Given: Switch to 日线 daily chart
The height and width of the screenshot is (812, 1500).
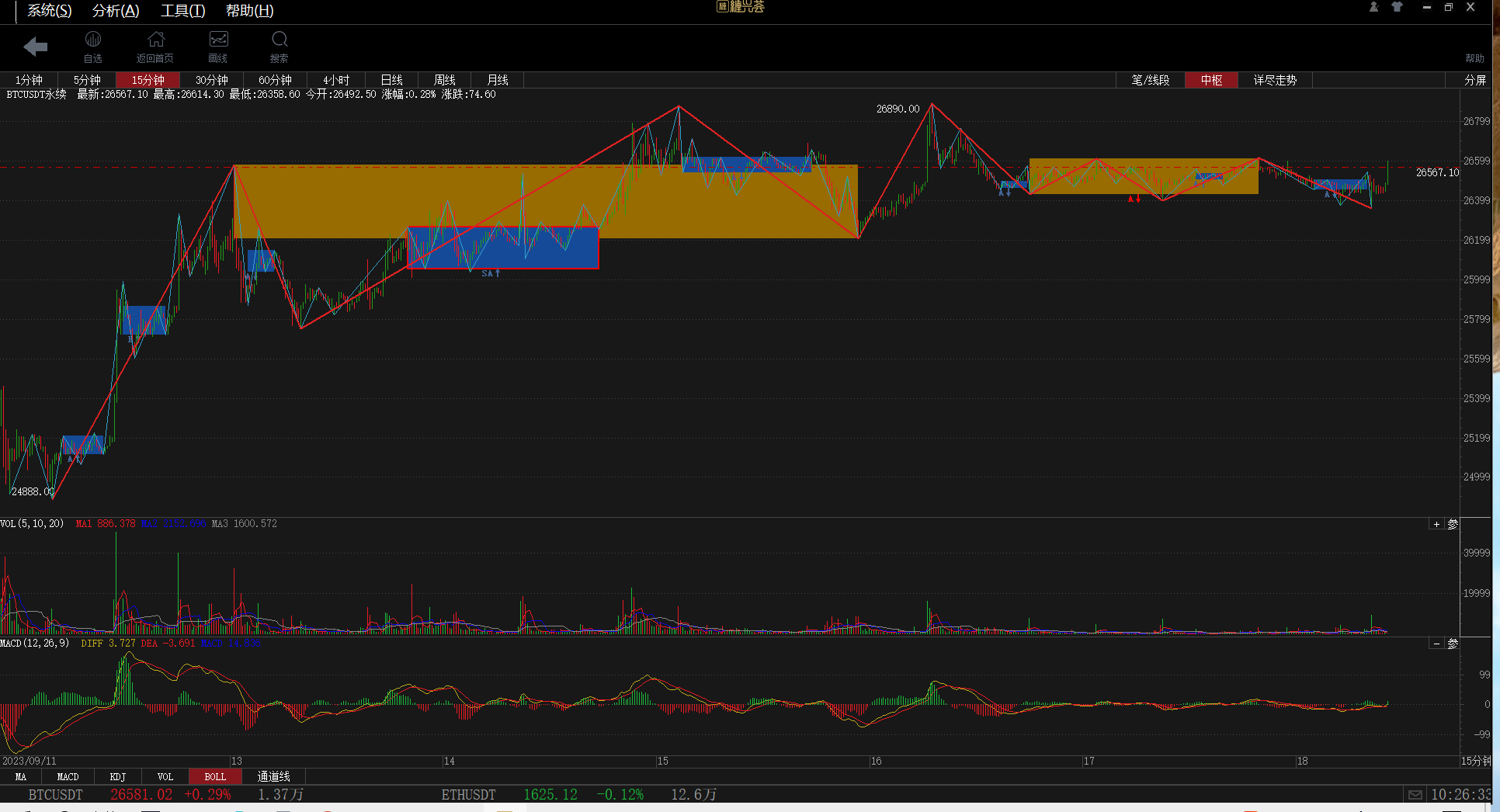Looking at the screenshot, I should [391, 80].
